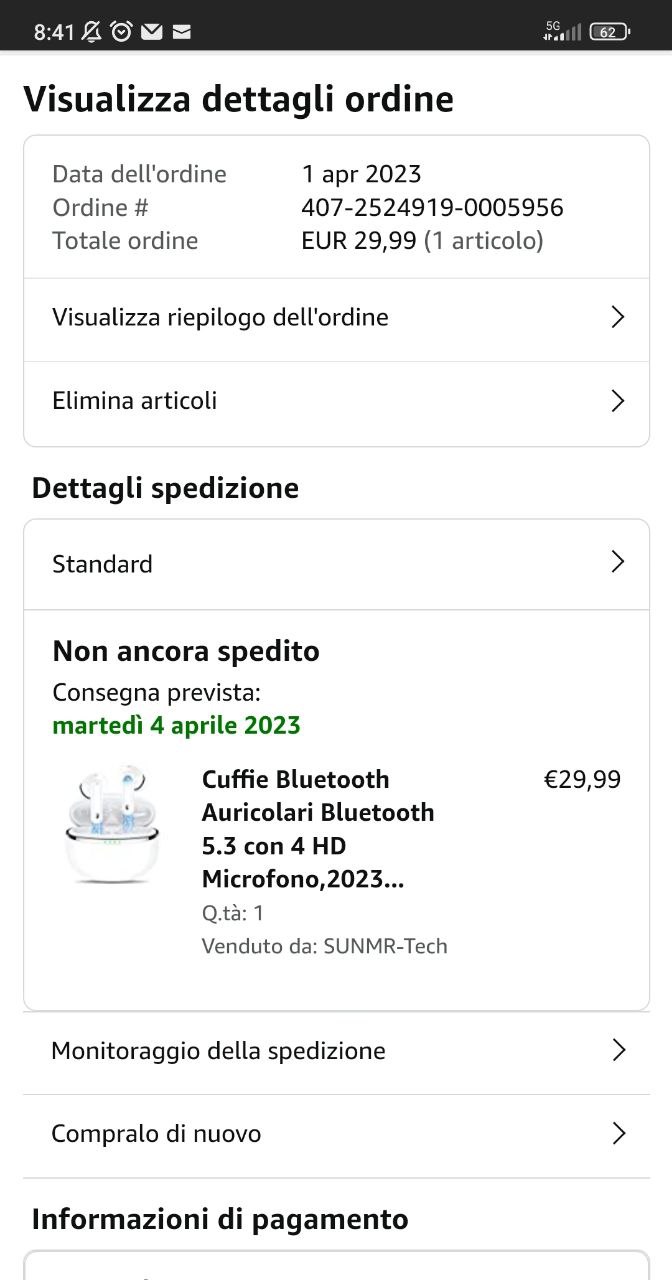Tap the second mail notification icon
This screenshot has width=672, height=1280.
(x=181, y=32)
